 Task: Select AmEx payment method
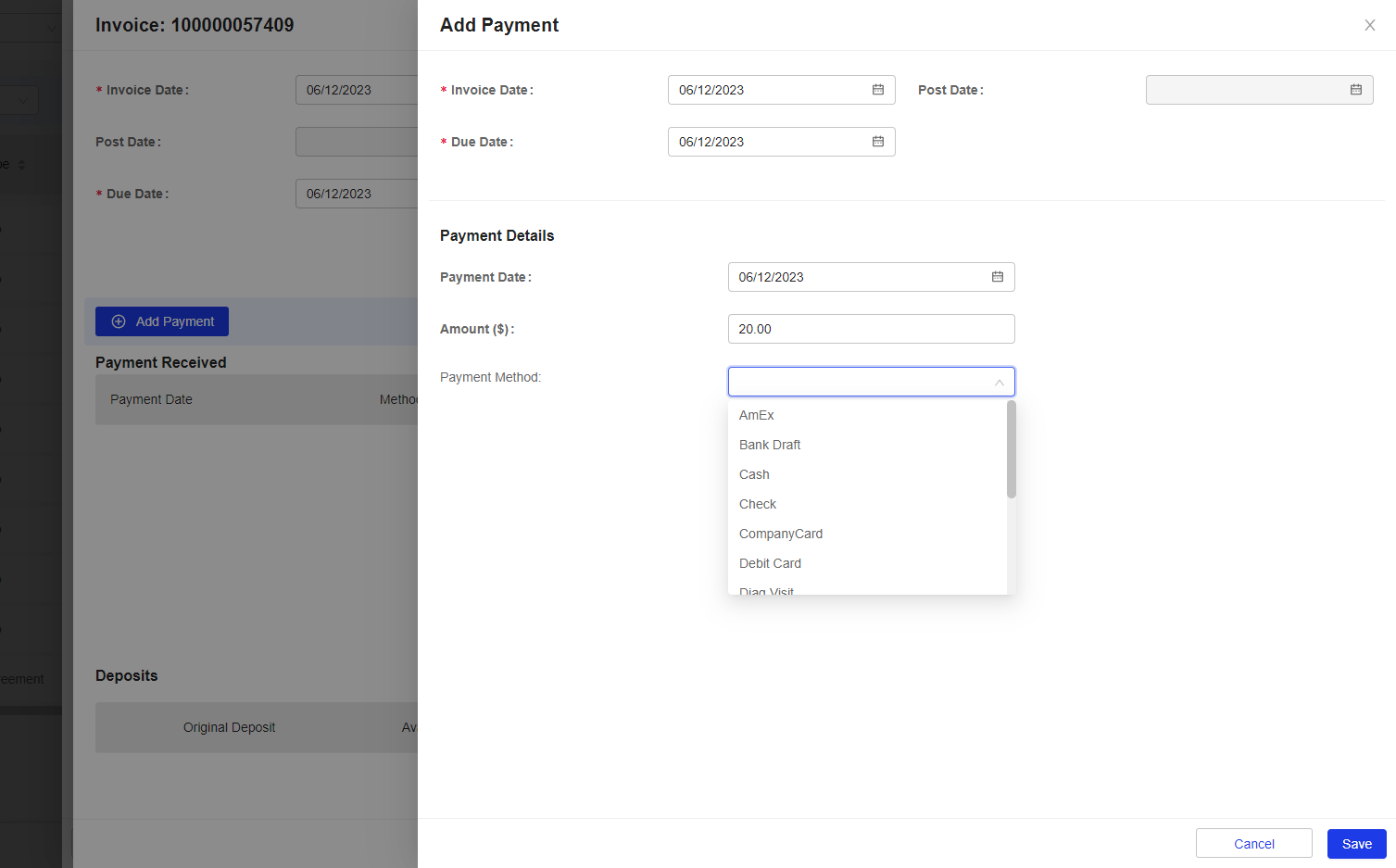coord(867,415)
